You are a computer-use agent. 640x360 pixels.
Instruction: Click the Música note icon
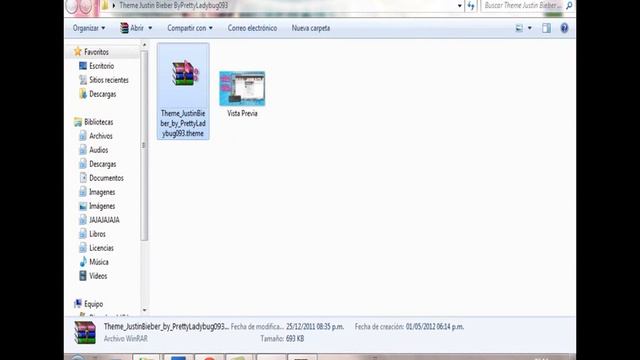(x=83, y=262)
